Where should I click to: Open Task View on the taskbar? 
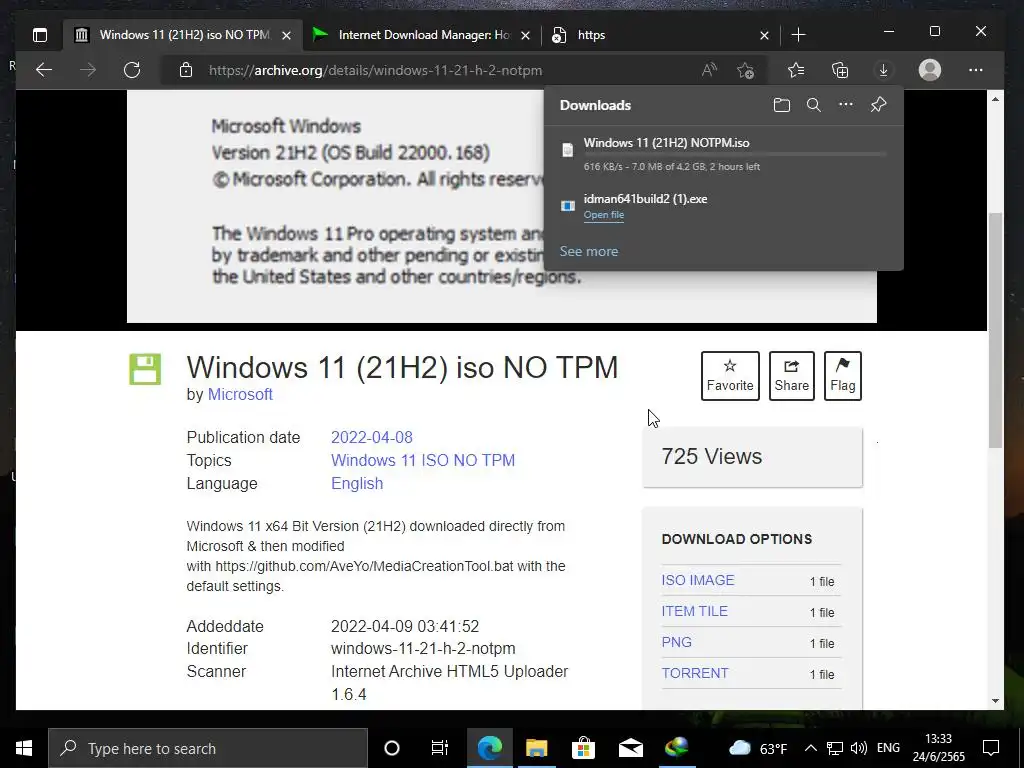(x=440, y=748)
